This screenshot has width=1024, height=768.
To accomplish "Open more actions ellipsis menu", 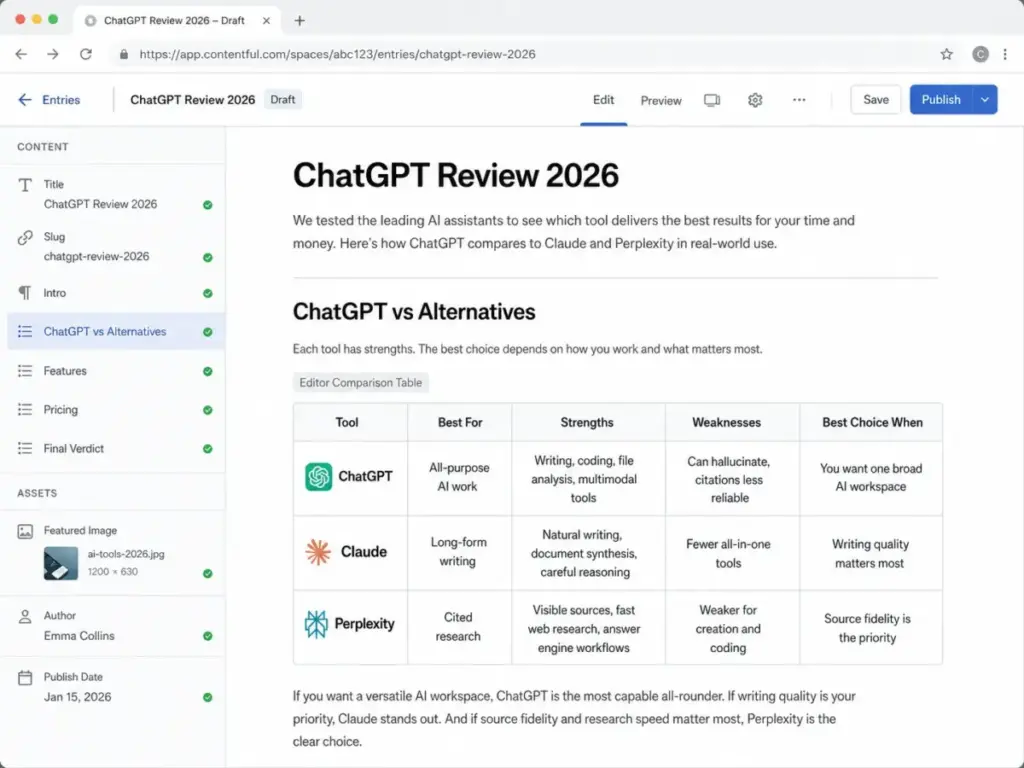I will point(799,100).
